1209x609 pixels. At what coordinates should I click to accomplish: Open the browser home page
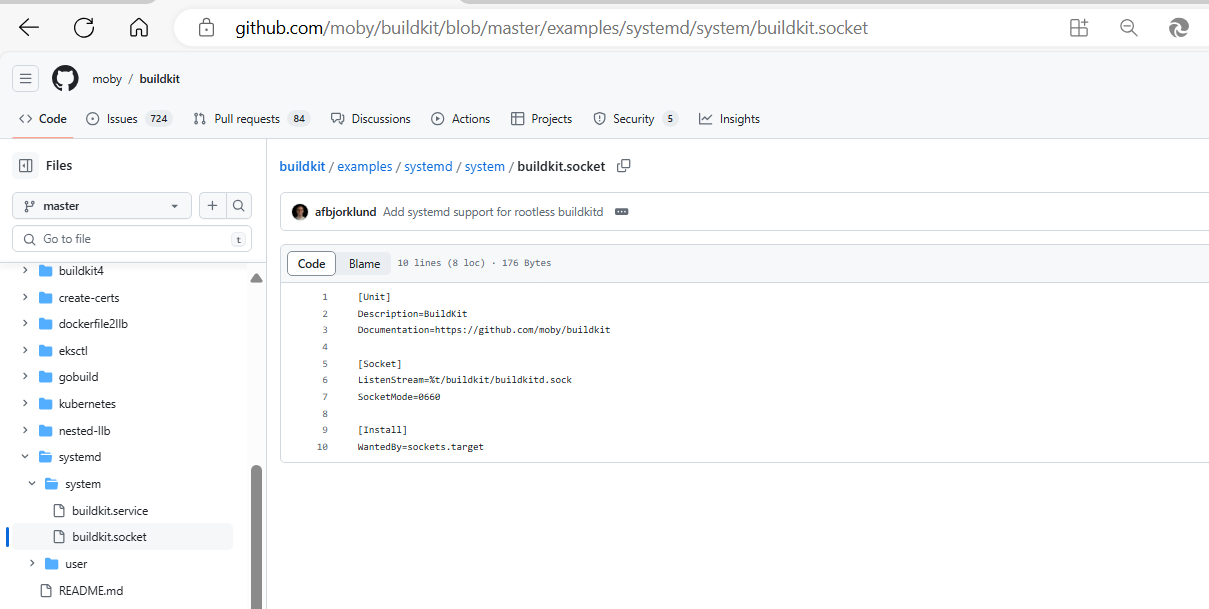tap(139, 28)
